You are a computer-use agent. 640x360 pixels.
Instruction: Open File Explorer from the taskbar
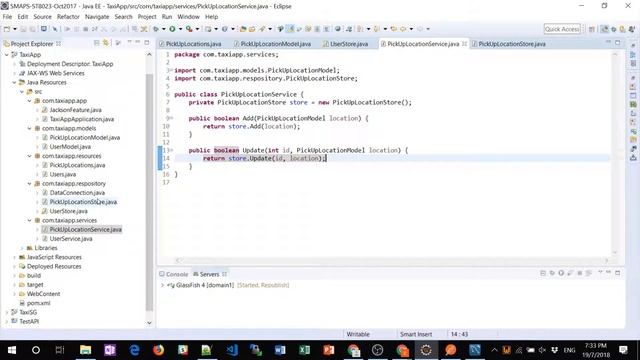[x=85, y=350]
